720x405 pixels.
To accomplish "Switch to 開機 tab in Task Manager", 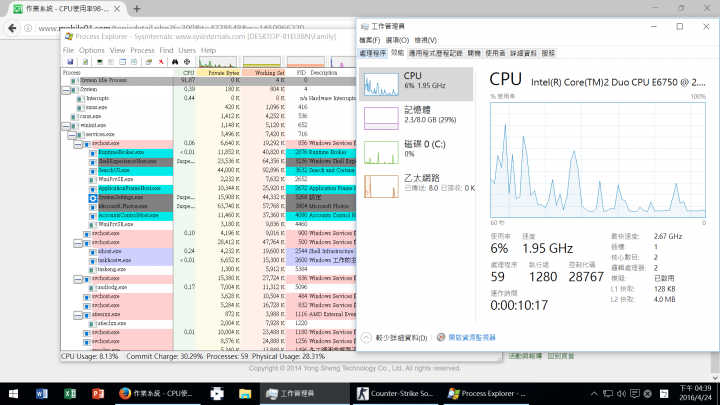I will (x=474, y=53).
